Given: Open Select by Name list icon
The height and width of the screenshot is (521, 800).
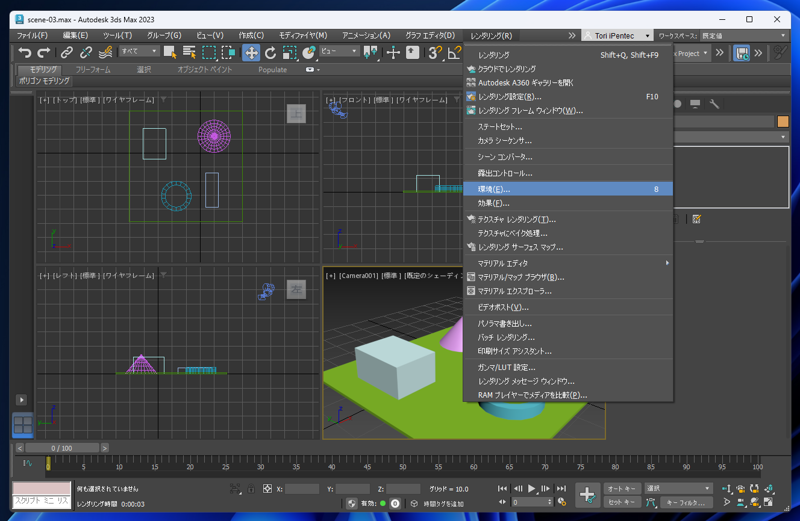Looking at the screenshot, I should tap(189, 53).
